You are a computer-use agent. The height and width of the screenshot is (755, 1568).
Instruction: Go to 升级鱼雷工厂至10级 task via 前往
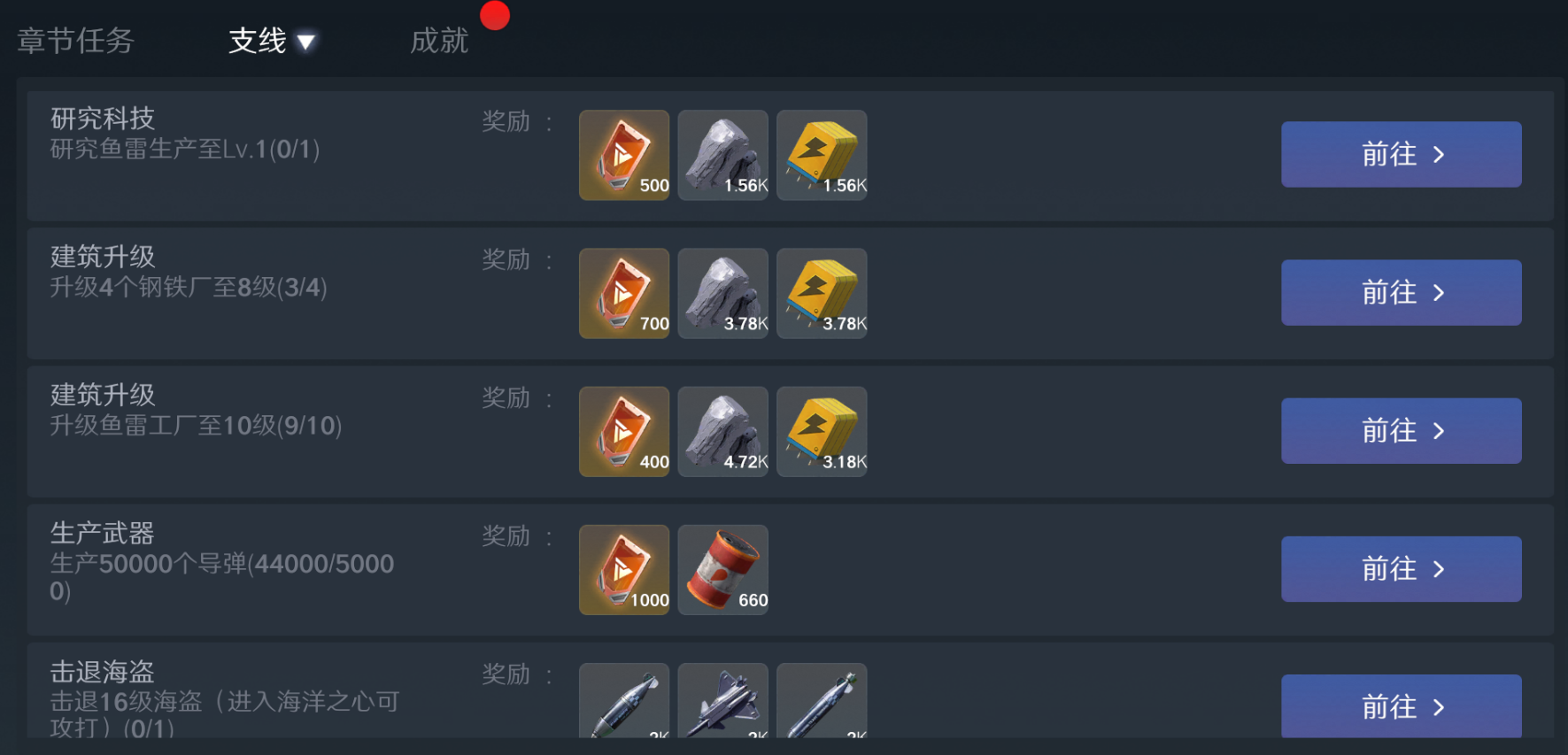[x=1402, y=431]
